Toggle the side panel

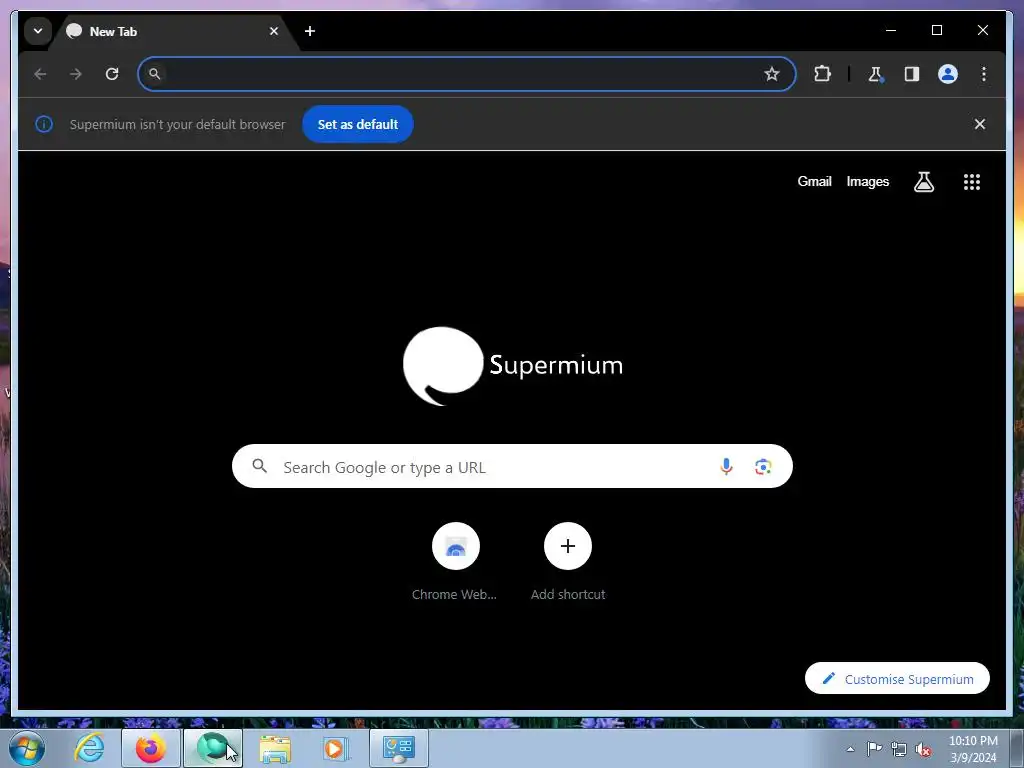pyautogui.click(x=912, y=74)
